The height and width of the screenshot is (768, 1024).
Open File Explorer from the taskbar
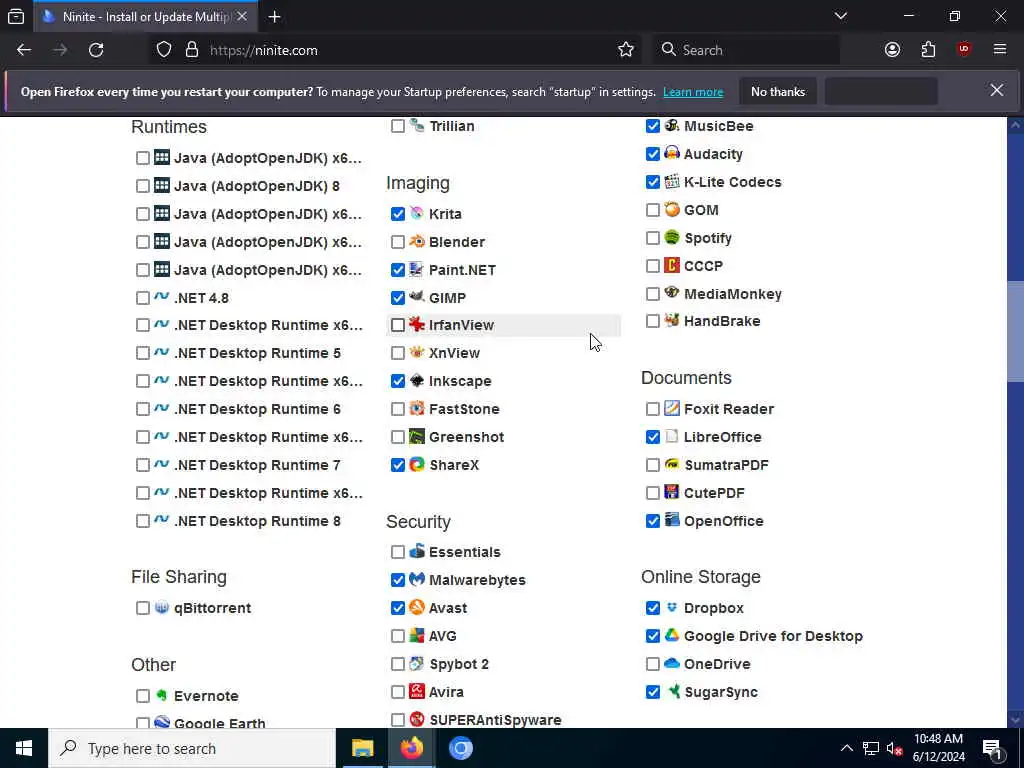coord(362,748)
